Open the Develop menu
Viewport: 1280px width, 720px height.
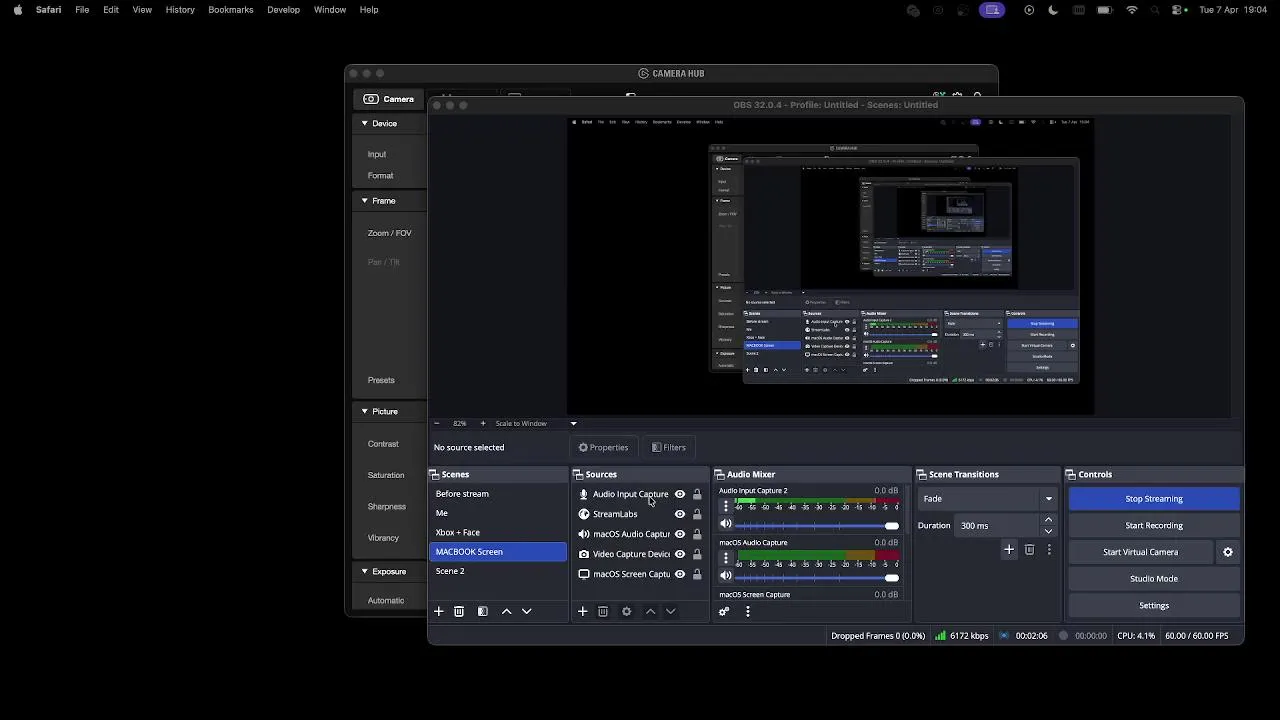pyautogui.click(x=283, y=10)
